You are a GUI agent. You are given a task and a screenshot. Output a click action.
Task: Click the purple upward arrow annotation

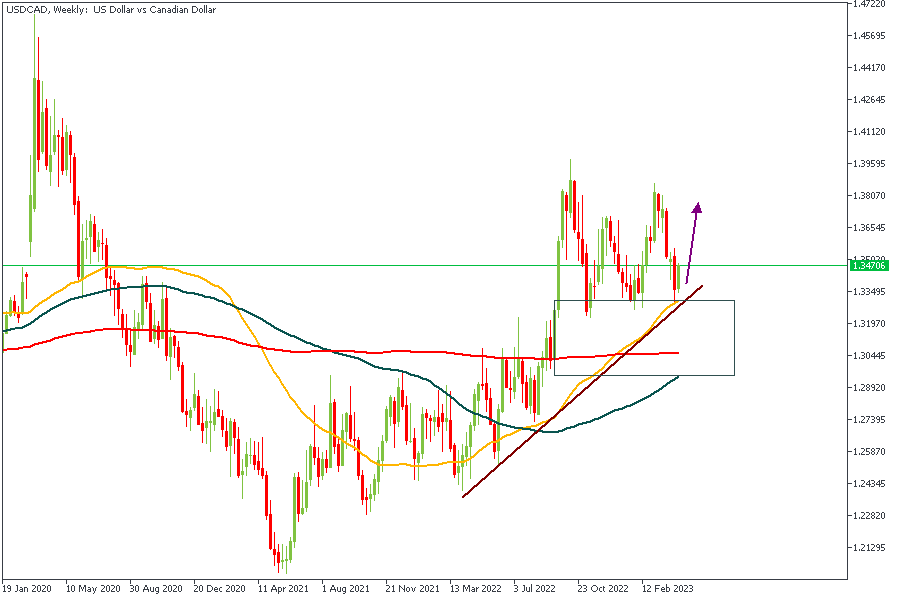click(693, 240)
